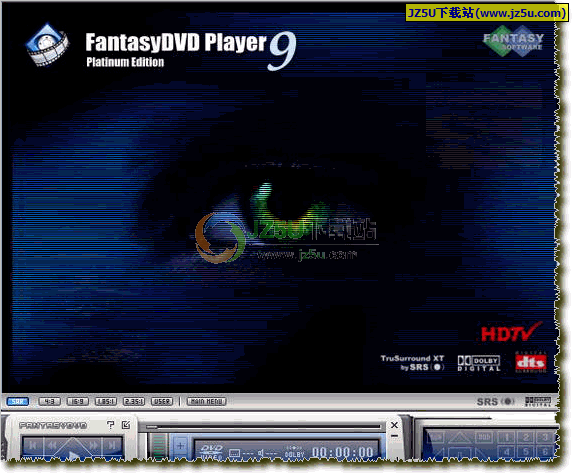Click the top-left navigation panel button
The width and height of the screenshot is (572, 474).
(x=436, y=437)
